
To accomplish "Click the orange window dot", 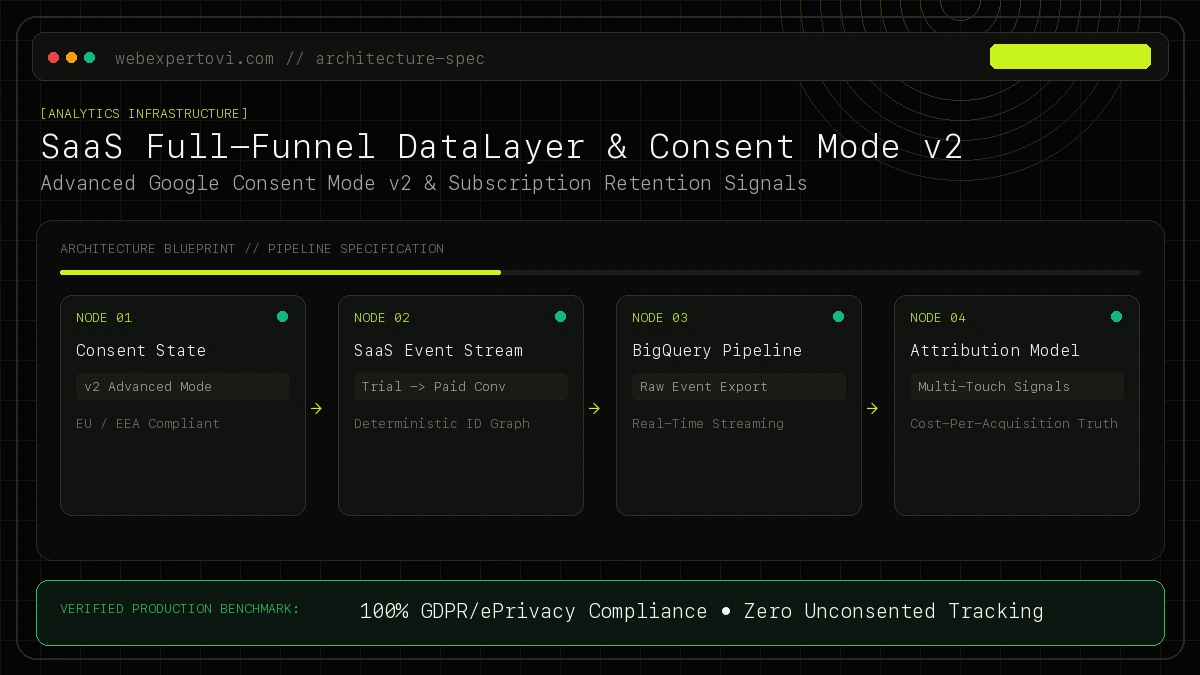I will [72, 58].
